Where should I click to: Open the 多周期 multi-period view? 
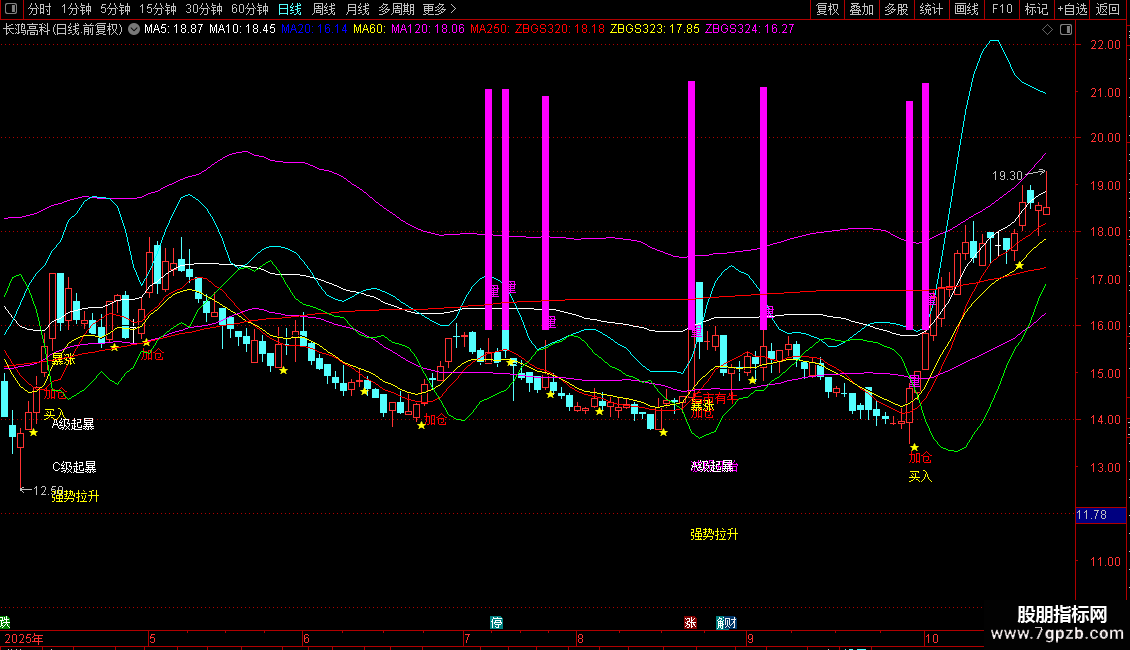click(396, 10)
